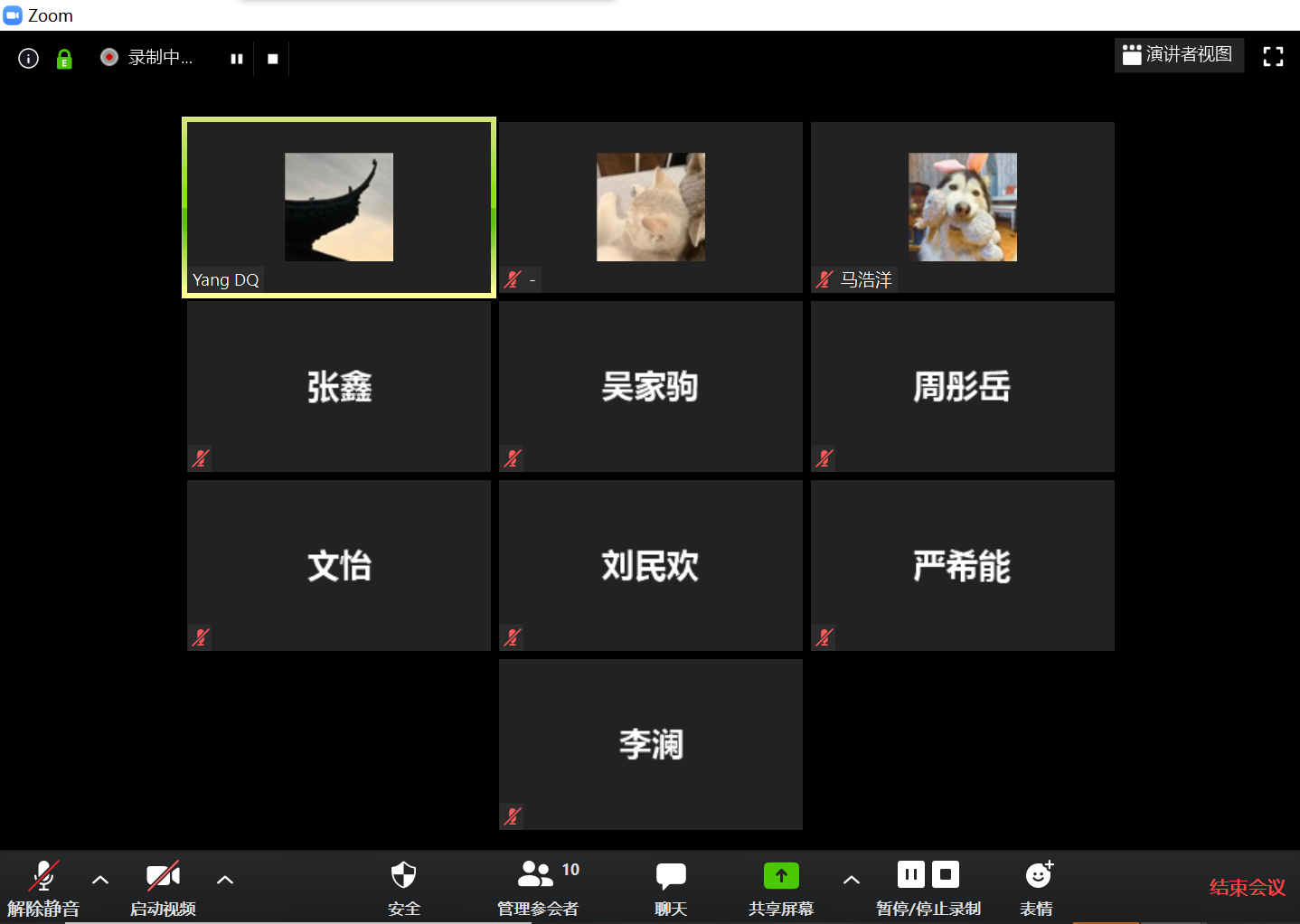Open the meeting information icon
Screen dimensions: 1300x924
pyautogui.click(x=29, y=59)
